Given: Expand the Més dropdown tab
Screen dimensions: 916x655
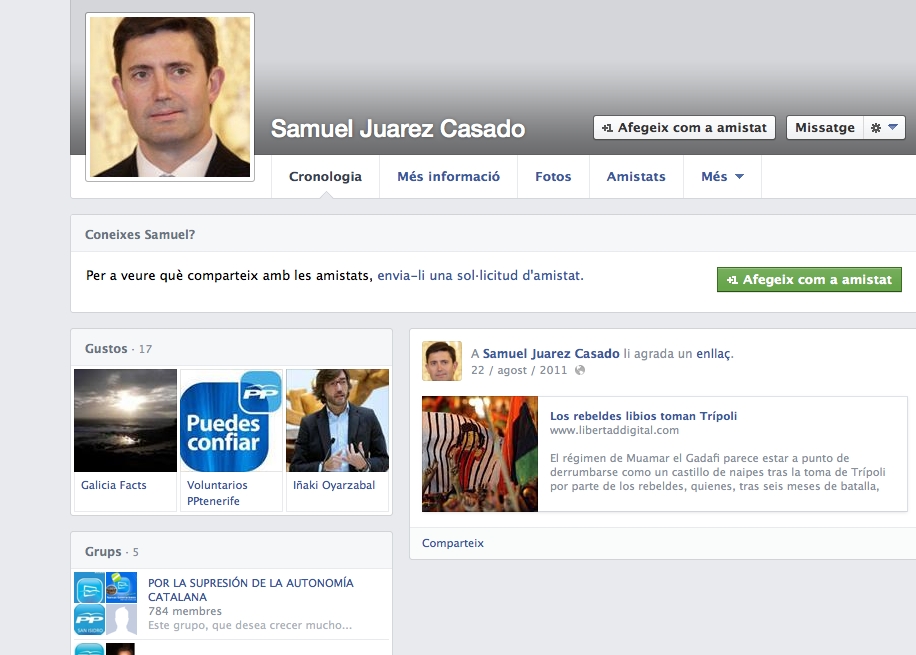Looking at the screenshot, I should pos(722,177).
